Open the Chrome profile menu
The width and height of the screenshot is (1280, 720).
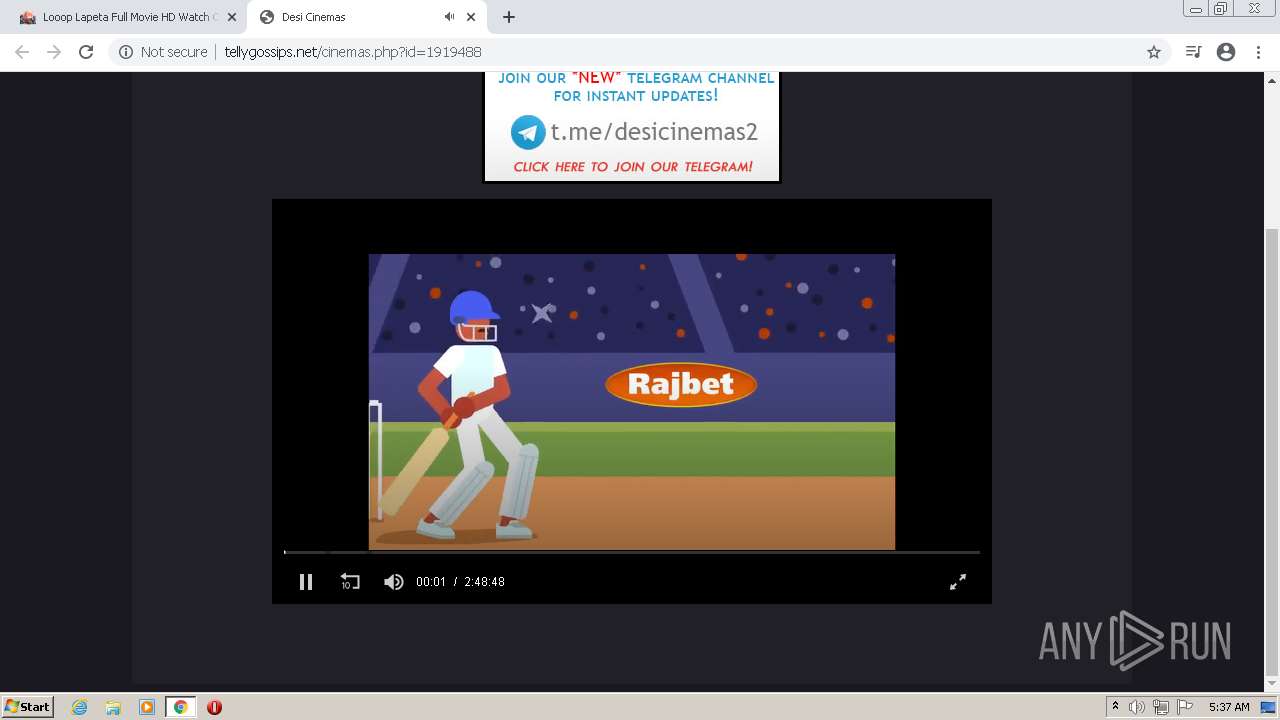pos(1226,52)
